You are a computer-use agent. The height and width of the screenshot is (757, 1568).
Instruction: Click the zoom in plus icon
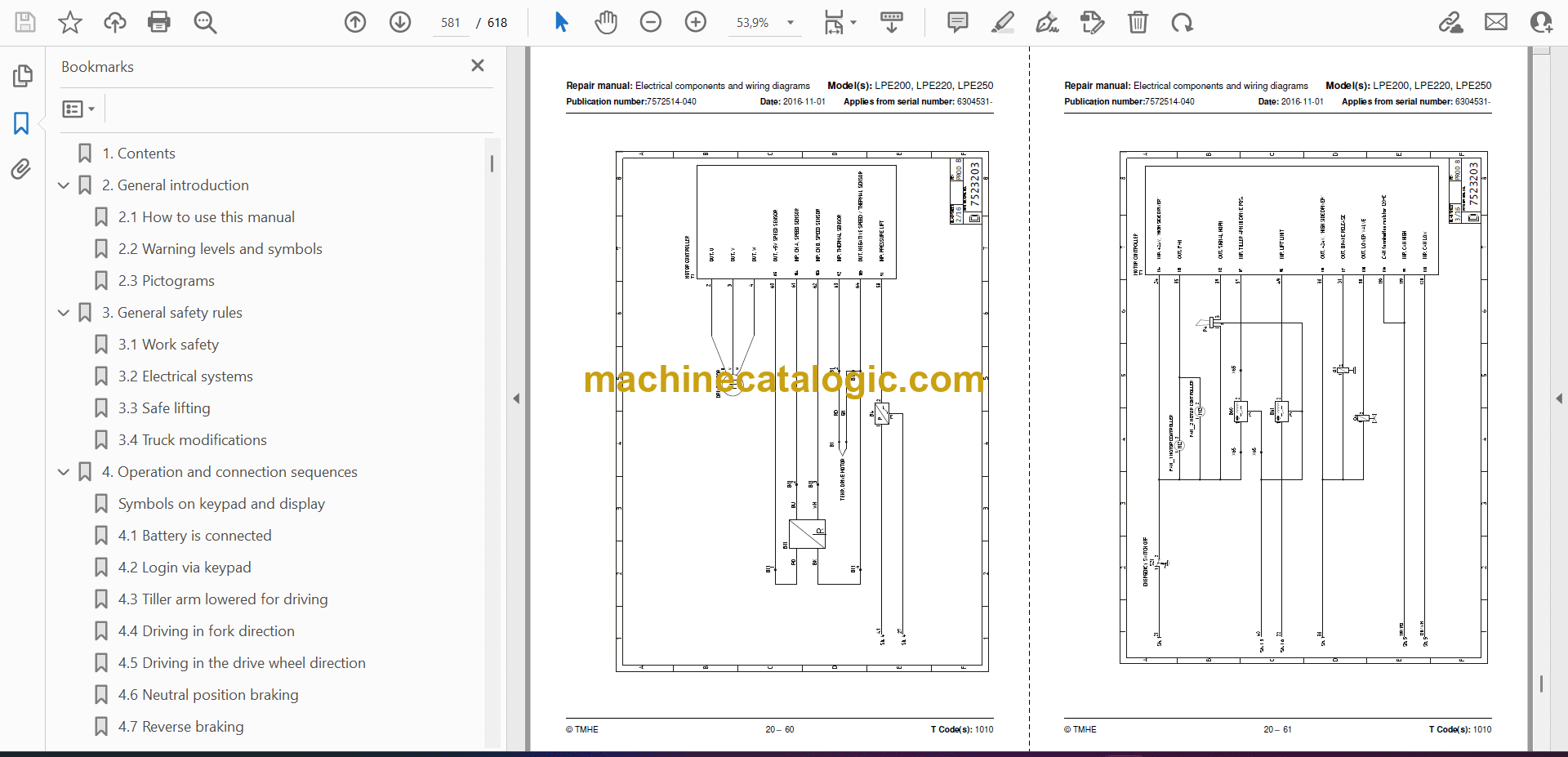pos(696,22)
